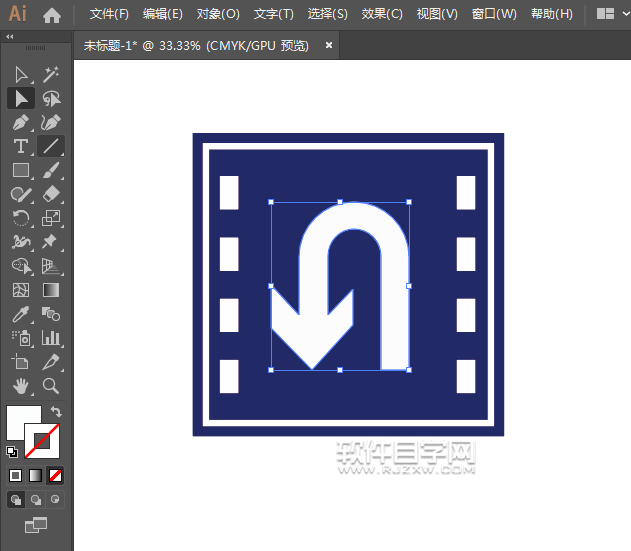631x551 pixels.
Task: Select the Rotate tool
Action: point(21,218)
